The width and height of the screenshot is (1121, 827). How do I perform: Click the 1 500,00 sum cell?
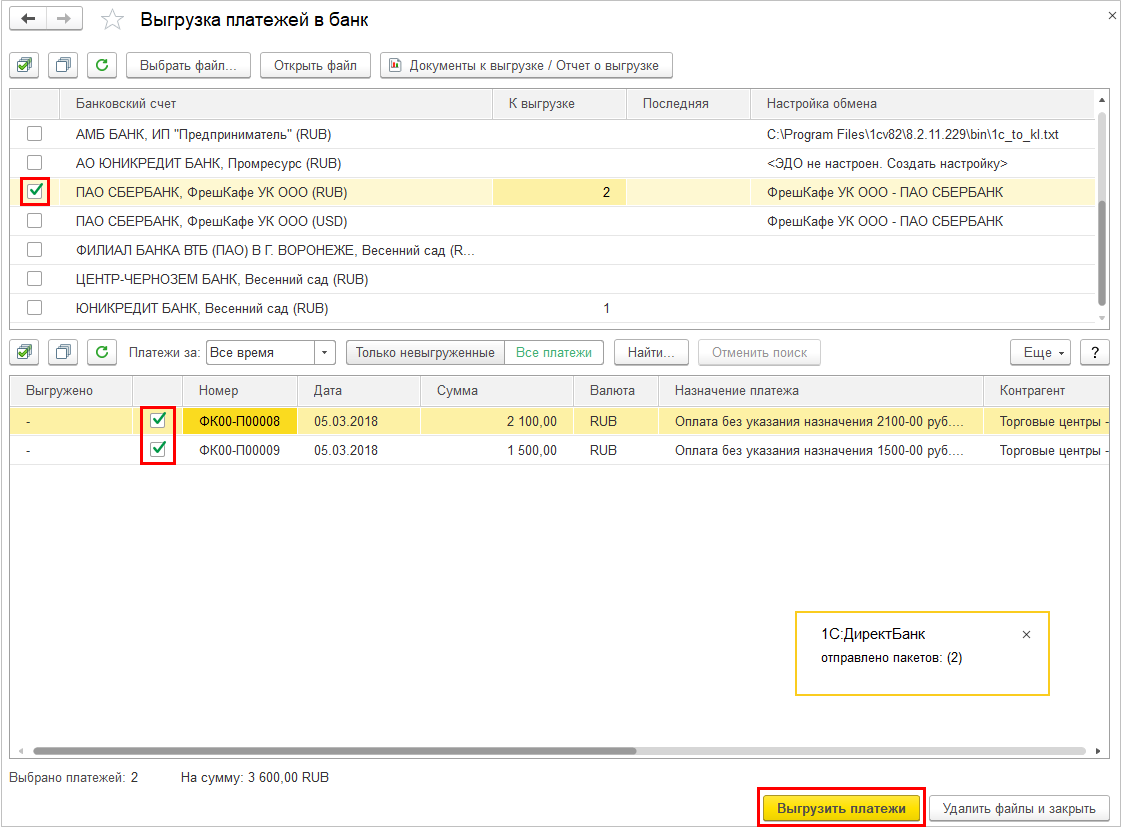(x=497, y=450)
